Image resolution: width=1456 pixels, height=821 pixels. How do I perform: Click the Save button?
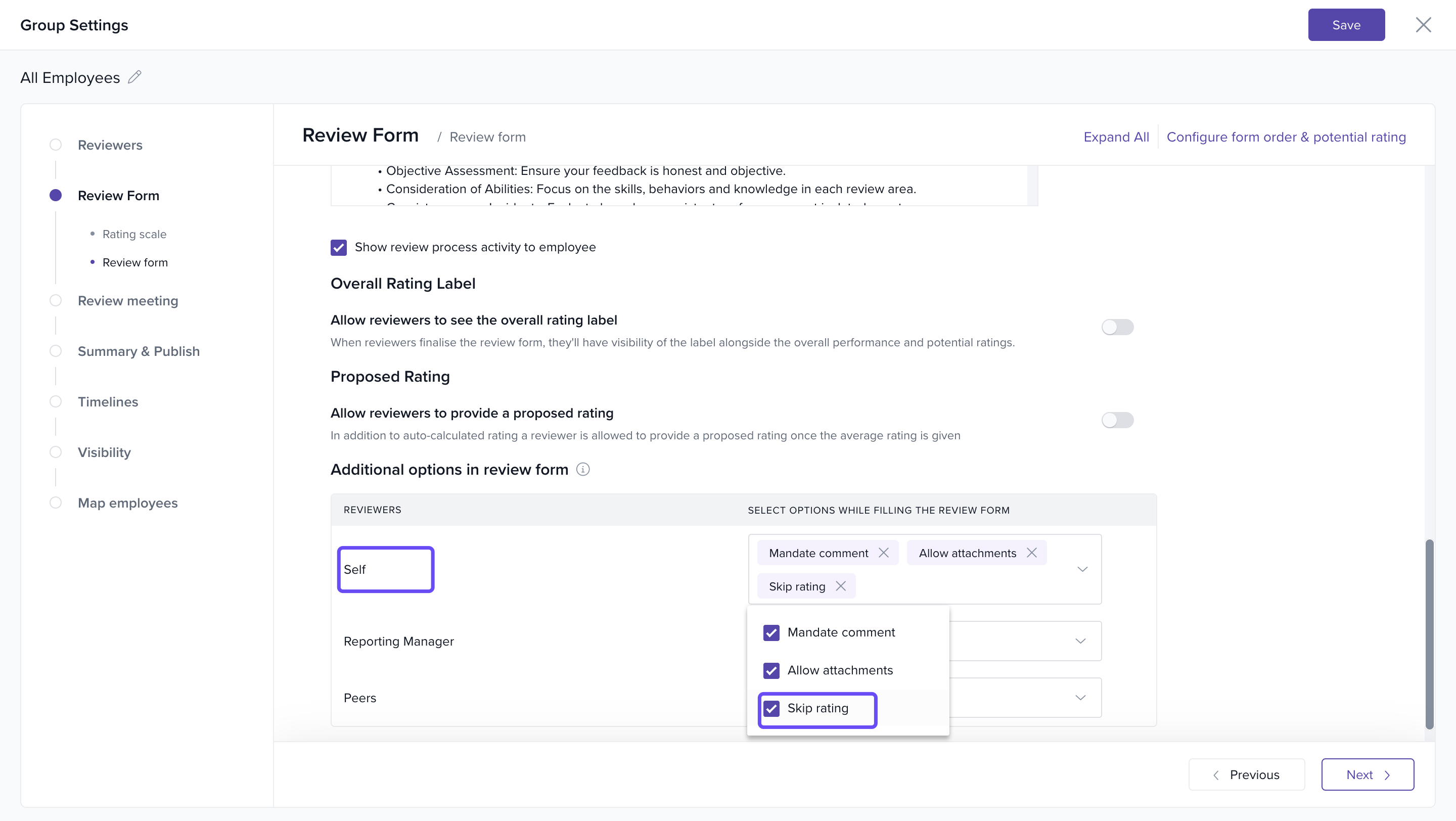[x=1346, y=25]
